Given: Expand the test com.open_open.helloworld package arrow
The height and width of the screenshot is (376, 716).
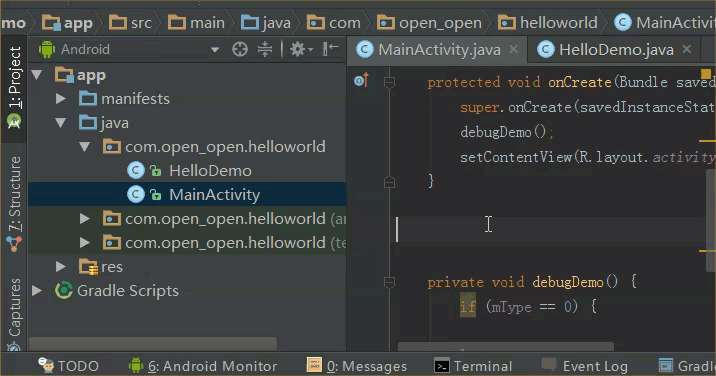Looking at the screenshot, I should [84, 242].
